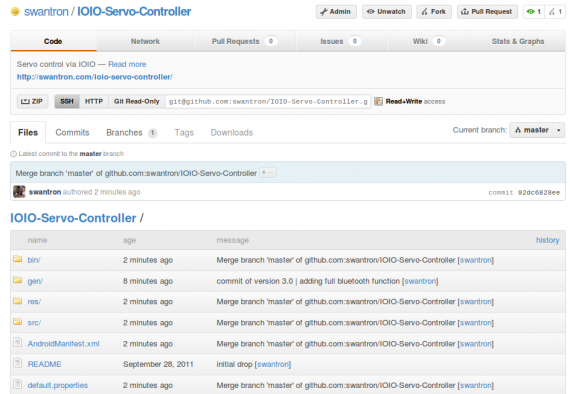
Task: Open the Stats & Graphs tab
Action: click(518, 41)
